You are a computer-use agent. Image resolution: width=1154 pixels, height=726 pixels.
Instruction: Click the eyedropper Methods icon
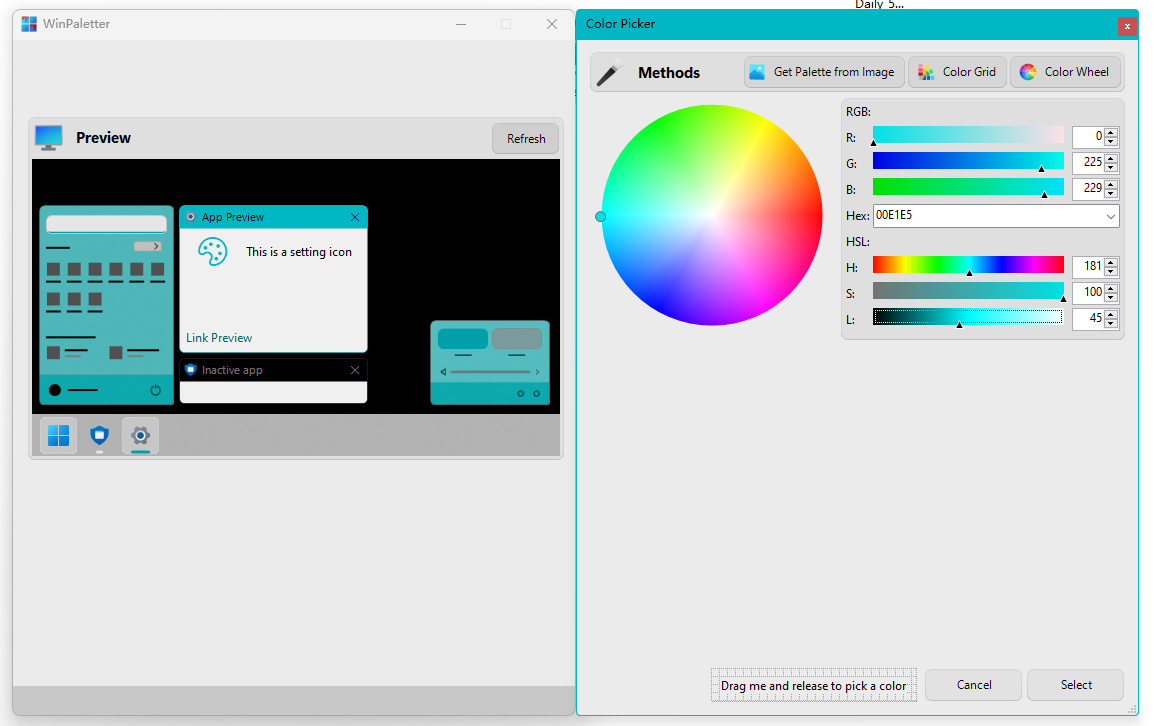coord(609,72)
